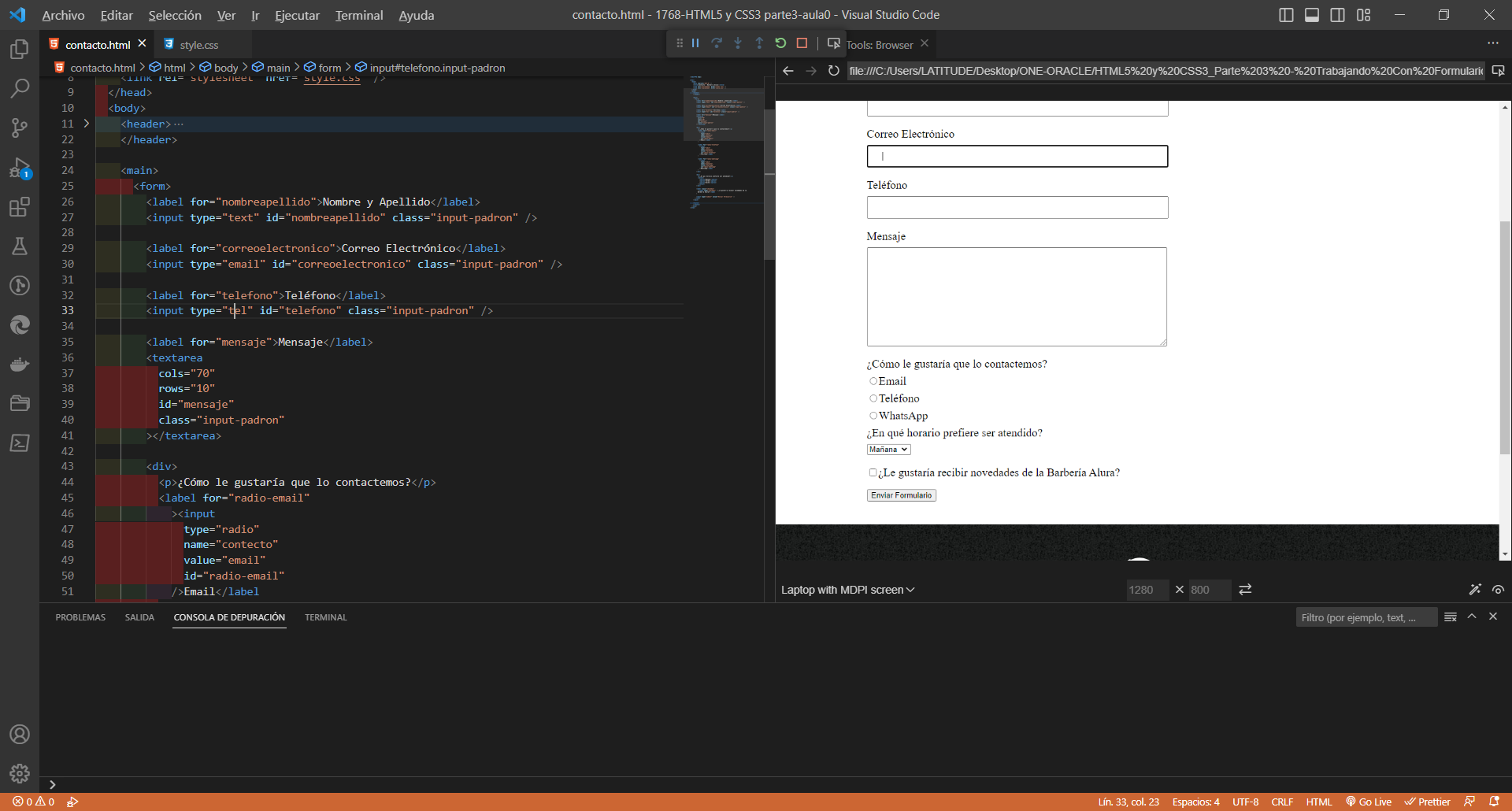Open the Extensions view
Viewport: 1512px width, 811px height.
coord(20,207)
